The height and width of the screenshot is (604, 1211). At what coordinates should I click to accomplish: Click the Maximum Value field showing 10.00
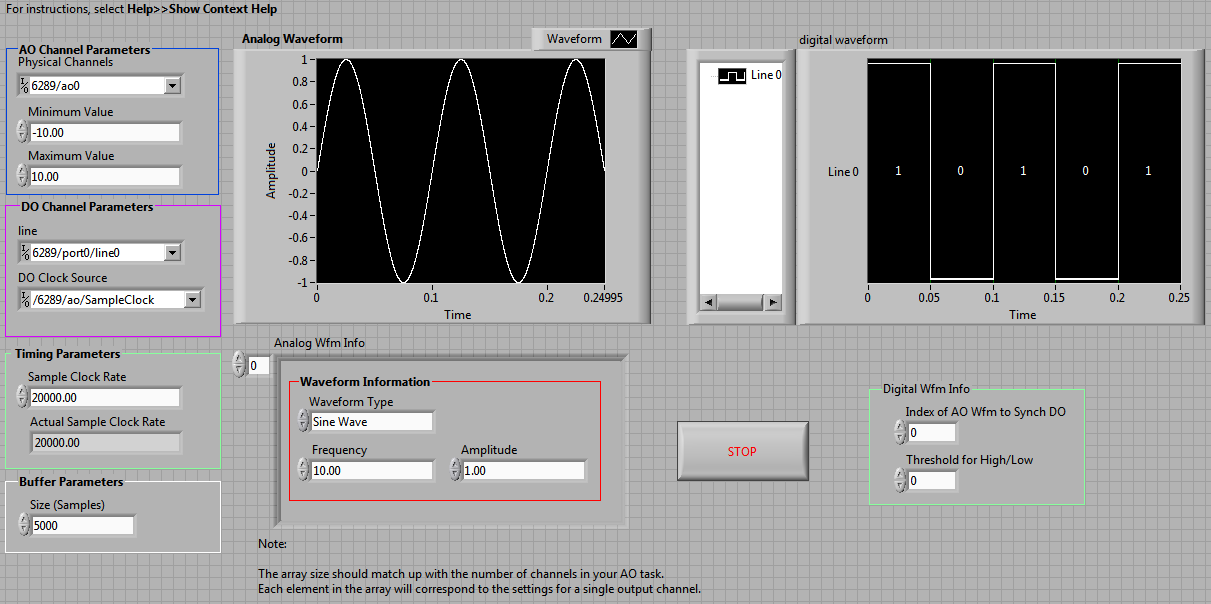(x=105, y=176)
